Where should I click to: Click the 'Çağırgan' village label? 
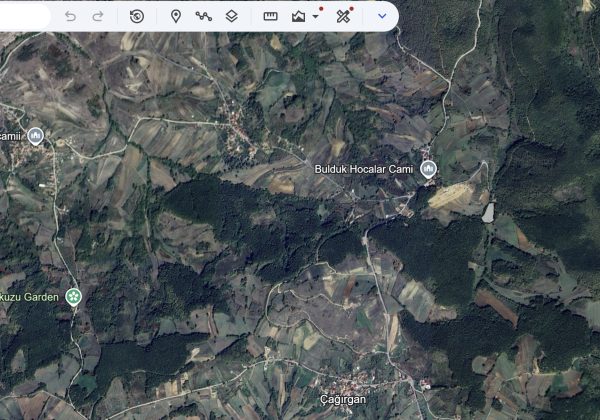[x=343, y=400]
